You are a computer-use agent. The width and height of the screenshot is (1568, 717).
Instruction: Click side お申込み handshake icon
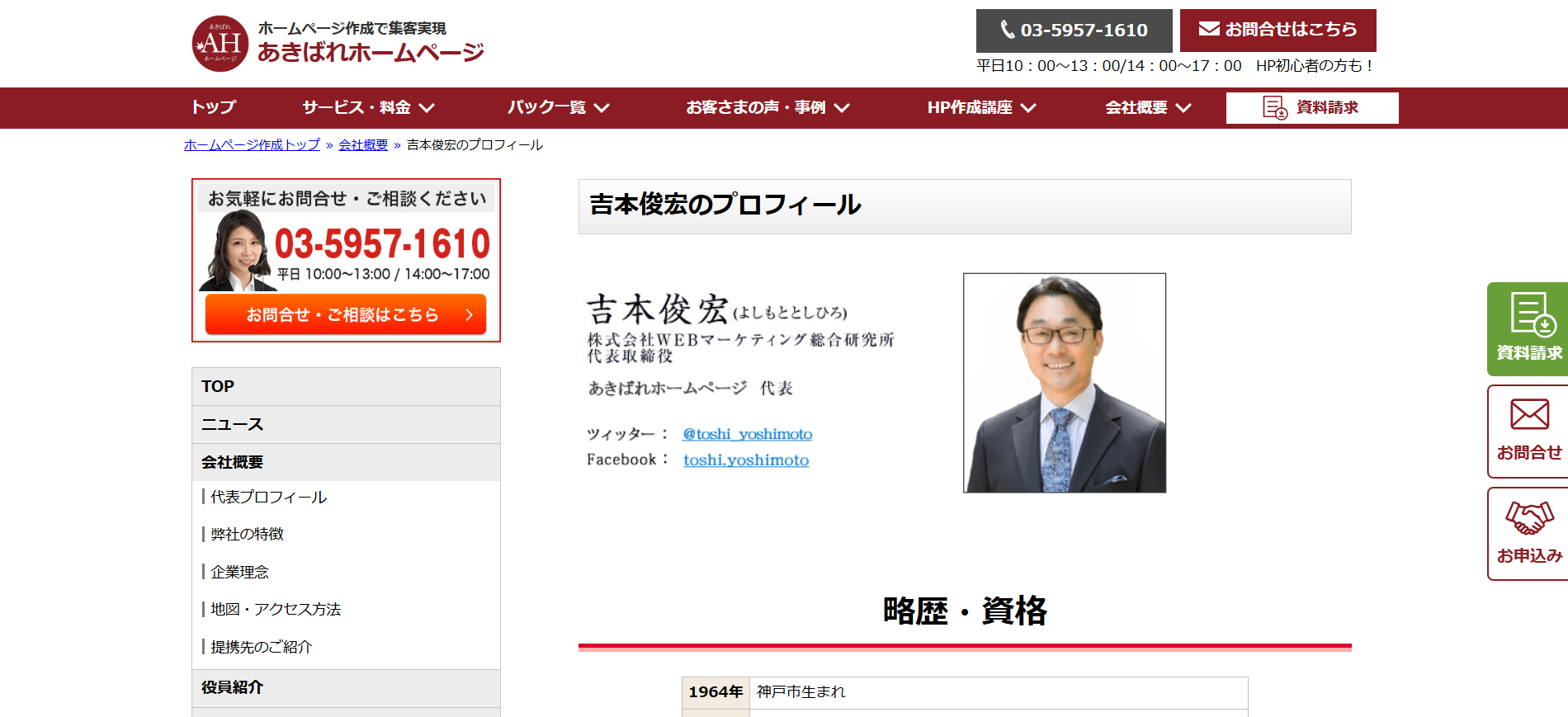pyautogui.click(x=1529, y=518)
